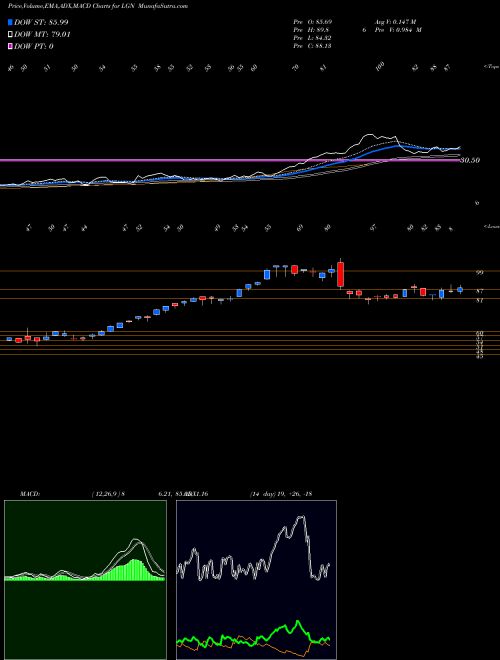
Task: Click the tall red candlestick at the peak
Action: coord(340,274)
